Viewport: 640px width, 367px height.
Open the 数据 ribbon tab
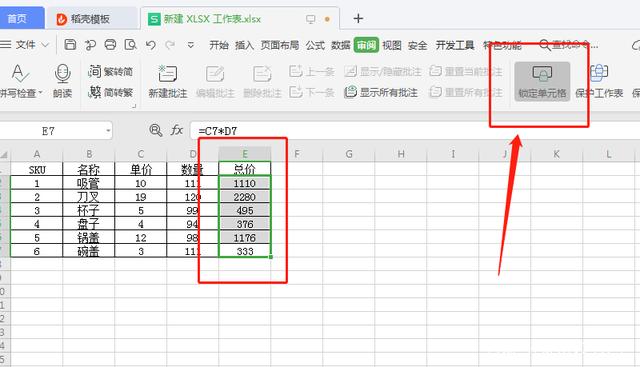341,45
